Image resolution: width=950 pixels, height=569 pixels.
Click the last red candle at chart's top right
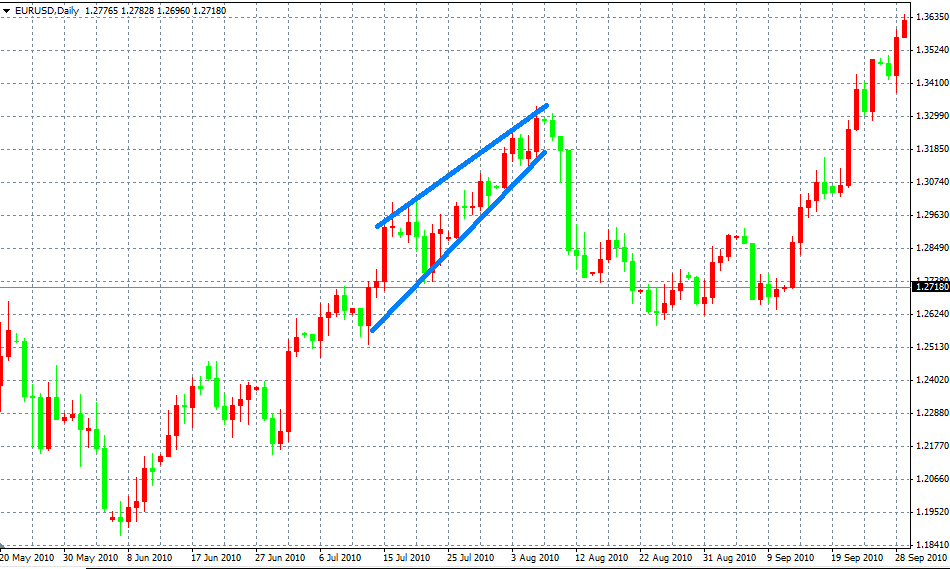(x=905, y=26)
